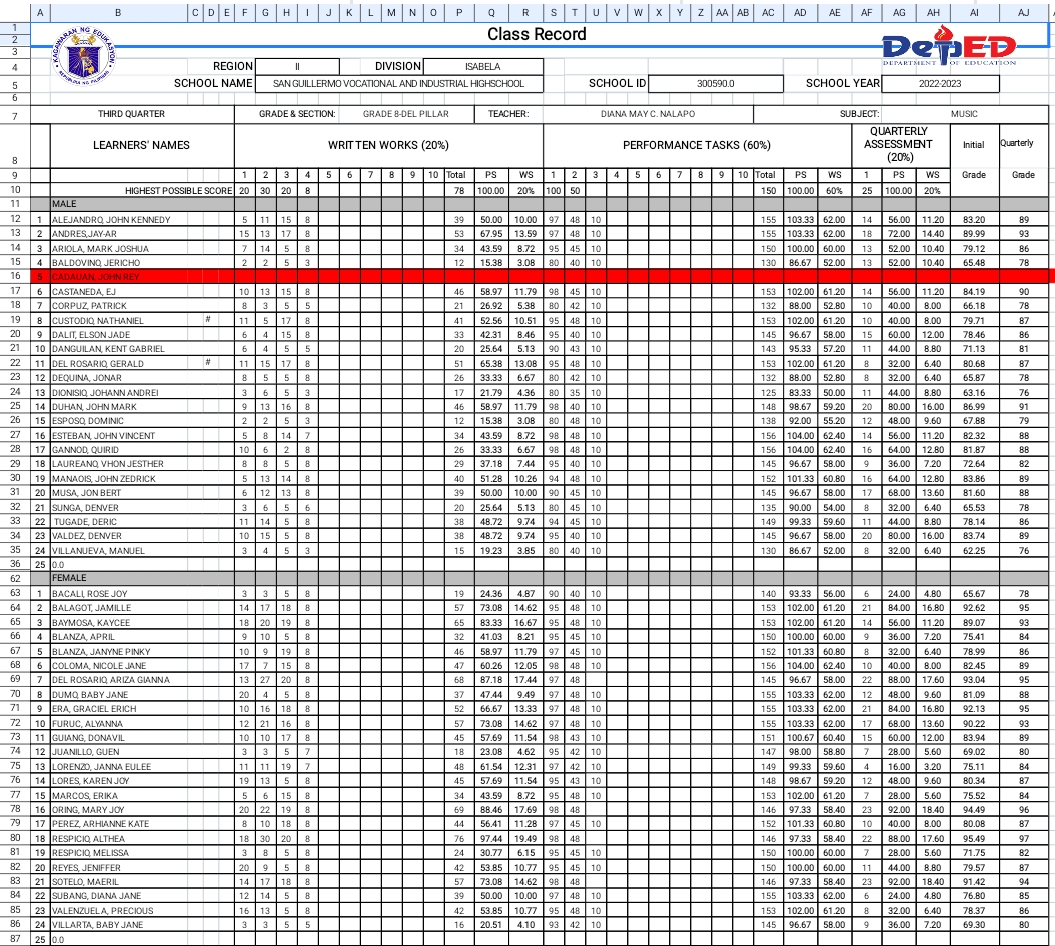Click the Kagawaran ng Edukasyon seal image
This screenshot has height=946, width=1055.
[84, 57]
